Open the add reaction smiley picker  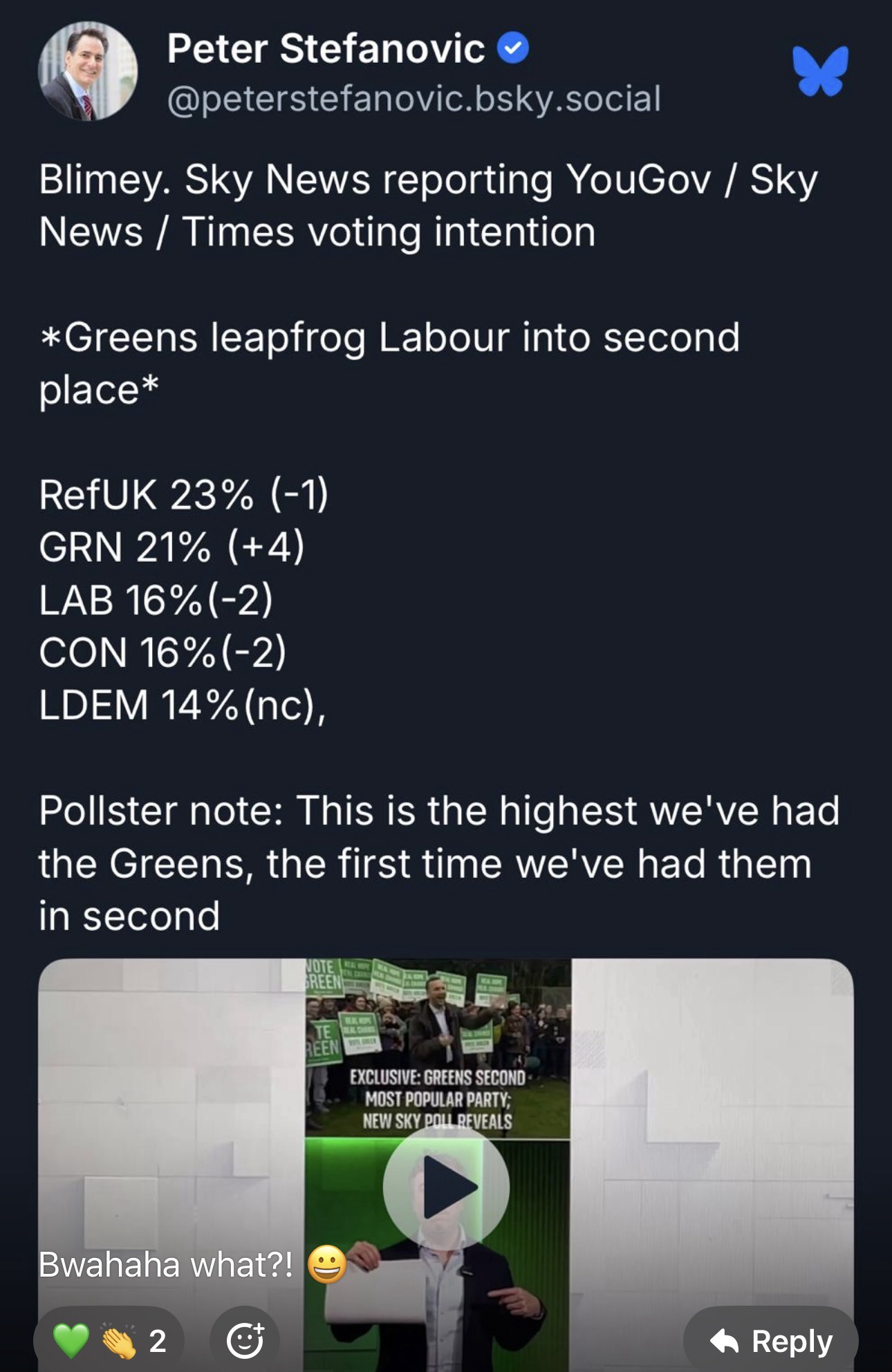click(245, 1340)
